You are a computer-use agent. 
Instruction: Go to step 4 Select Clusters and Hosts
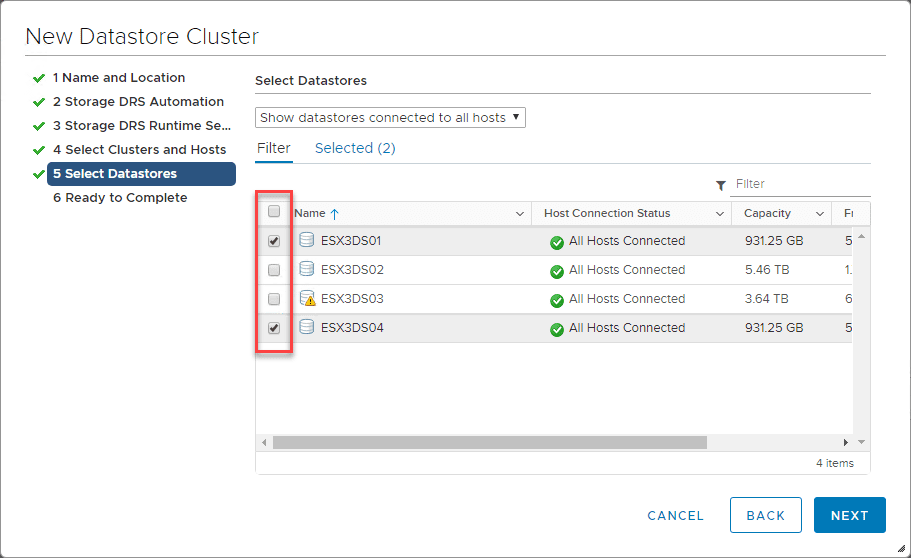point(139,150)
